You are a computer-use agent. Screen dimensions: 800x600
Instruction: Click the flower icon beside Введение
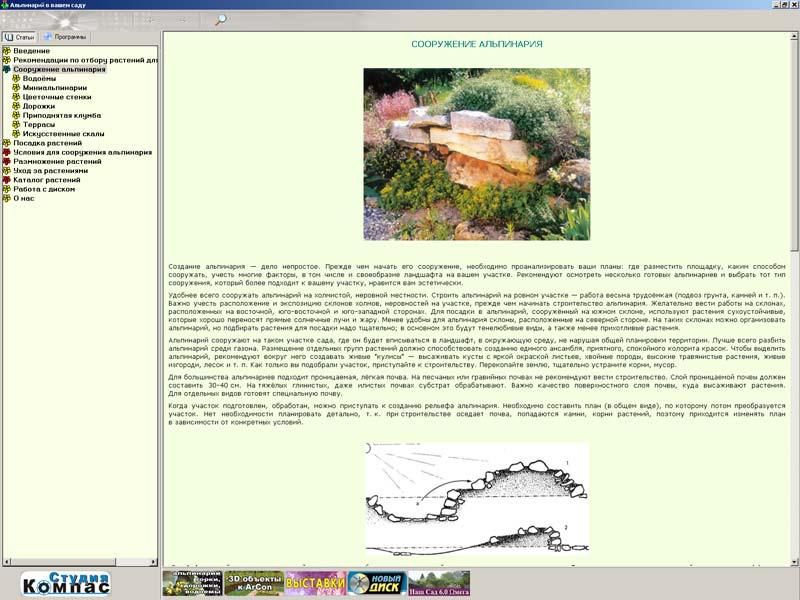7,51
